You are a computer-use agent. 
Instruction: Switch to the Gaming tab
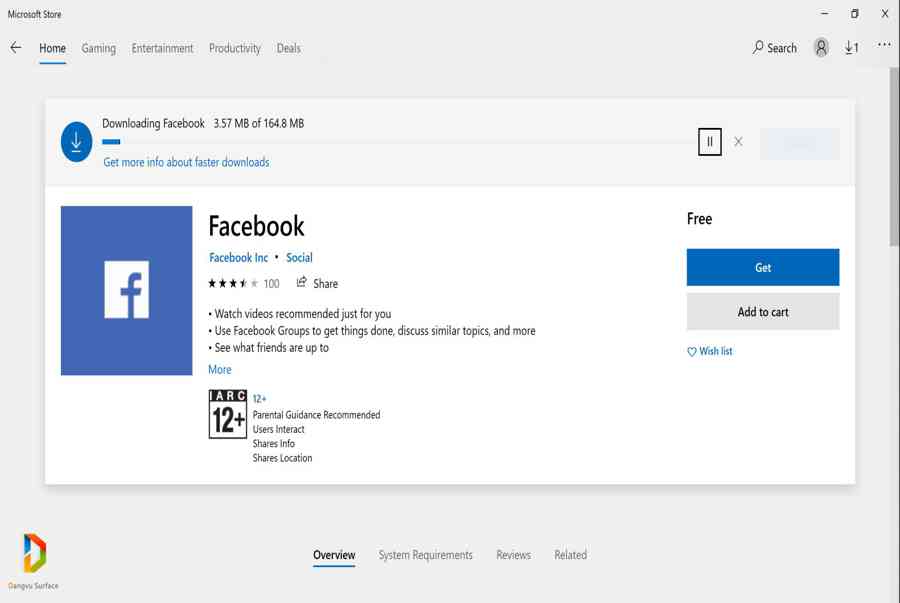point(98,48)
